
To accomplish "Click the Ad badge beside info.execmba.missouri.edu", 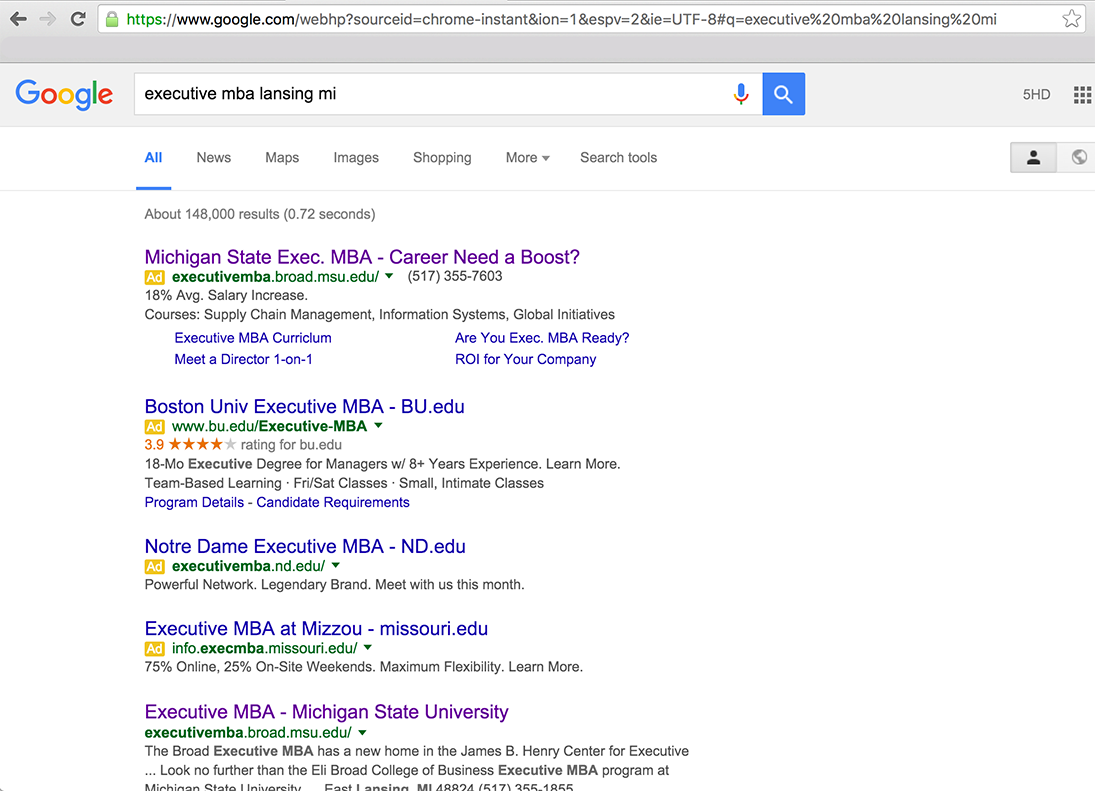I will [154, 649].
